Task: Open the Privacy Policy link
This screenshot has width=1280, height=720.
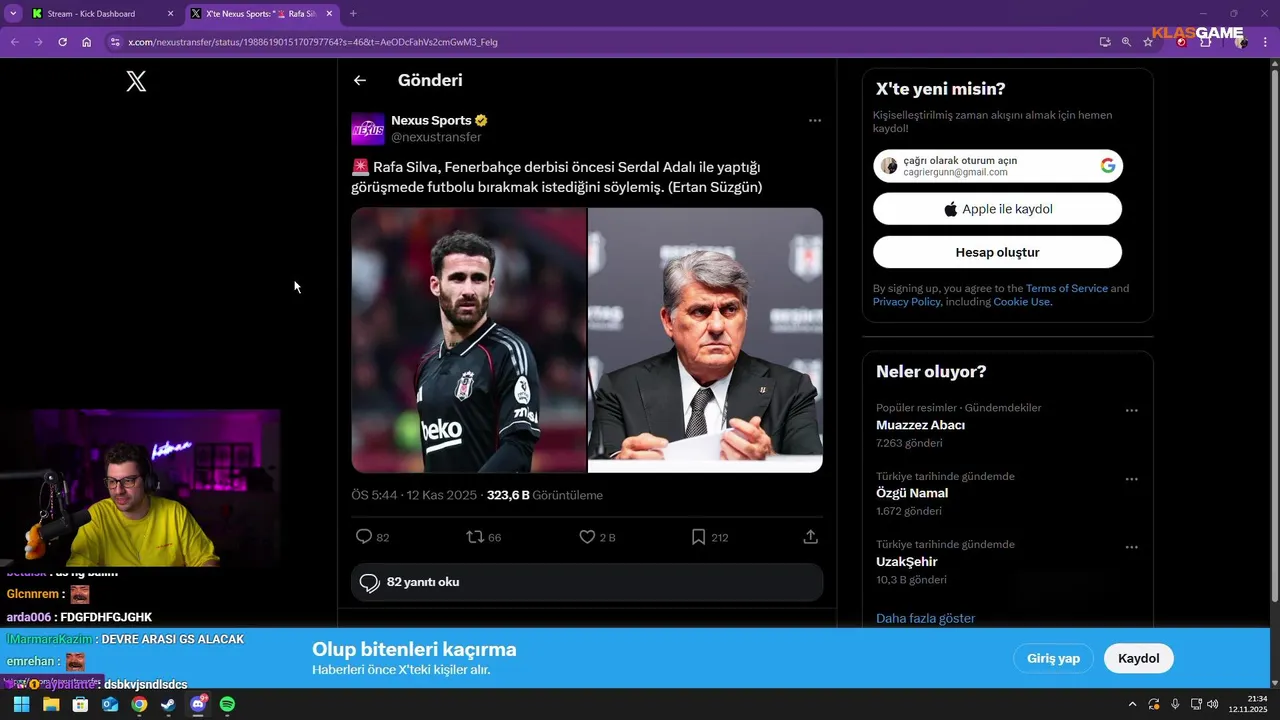Action: click(906, 302)
